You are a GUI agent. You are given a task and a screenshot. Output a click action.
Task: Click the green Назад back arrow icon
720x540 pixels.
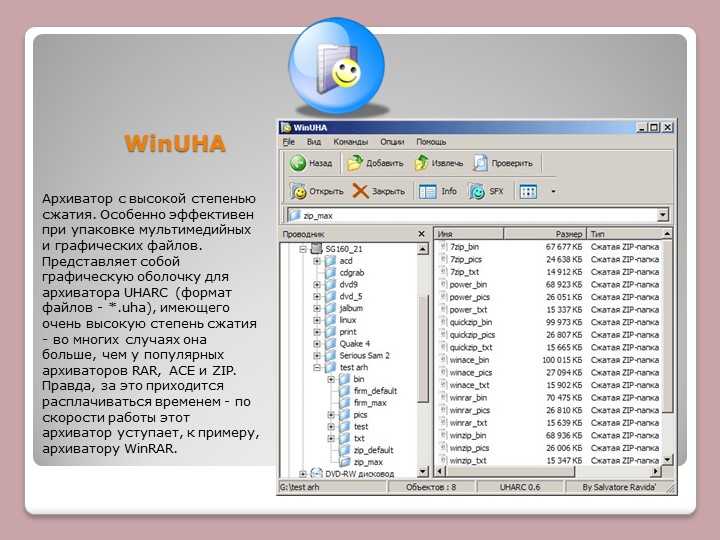pos(298,163)
